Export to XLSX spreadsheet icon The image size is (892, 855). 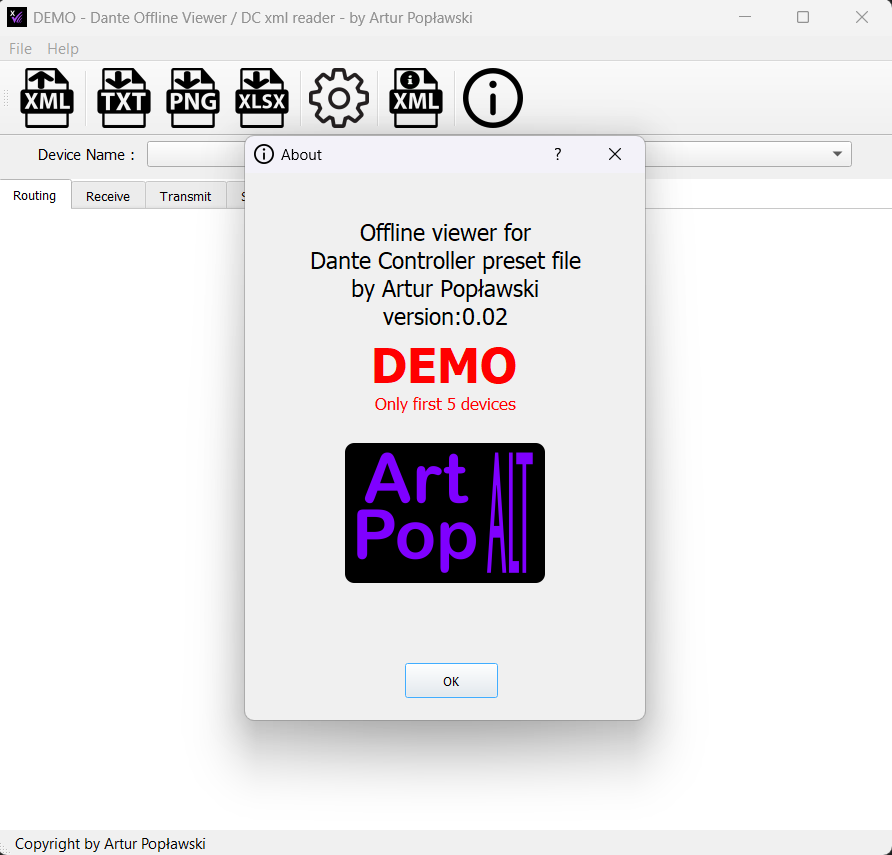(x=262, y=98)
